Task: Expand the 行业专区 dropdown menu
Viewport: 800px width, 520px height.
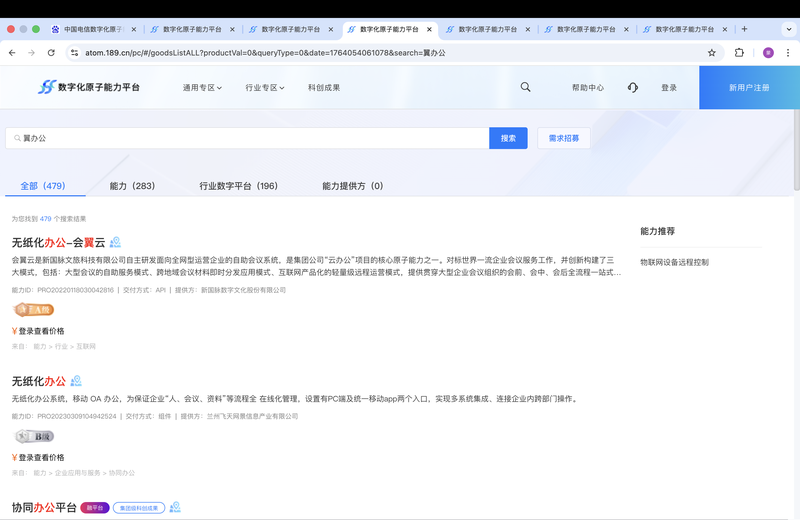Action: click(265, 87)
